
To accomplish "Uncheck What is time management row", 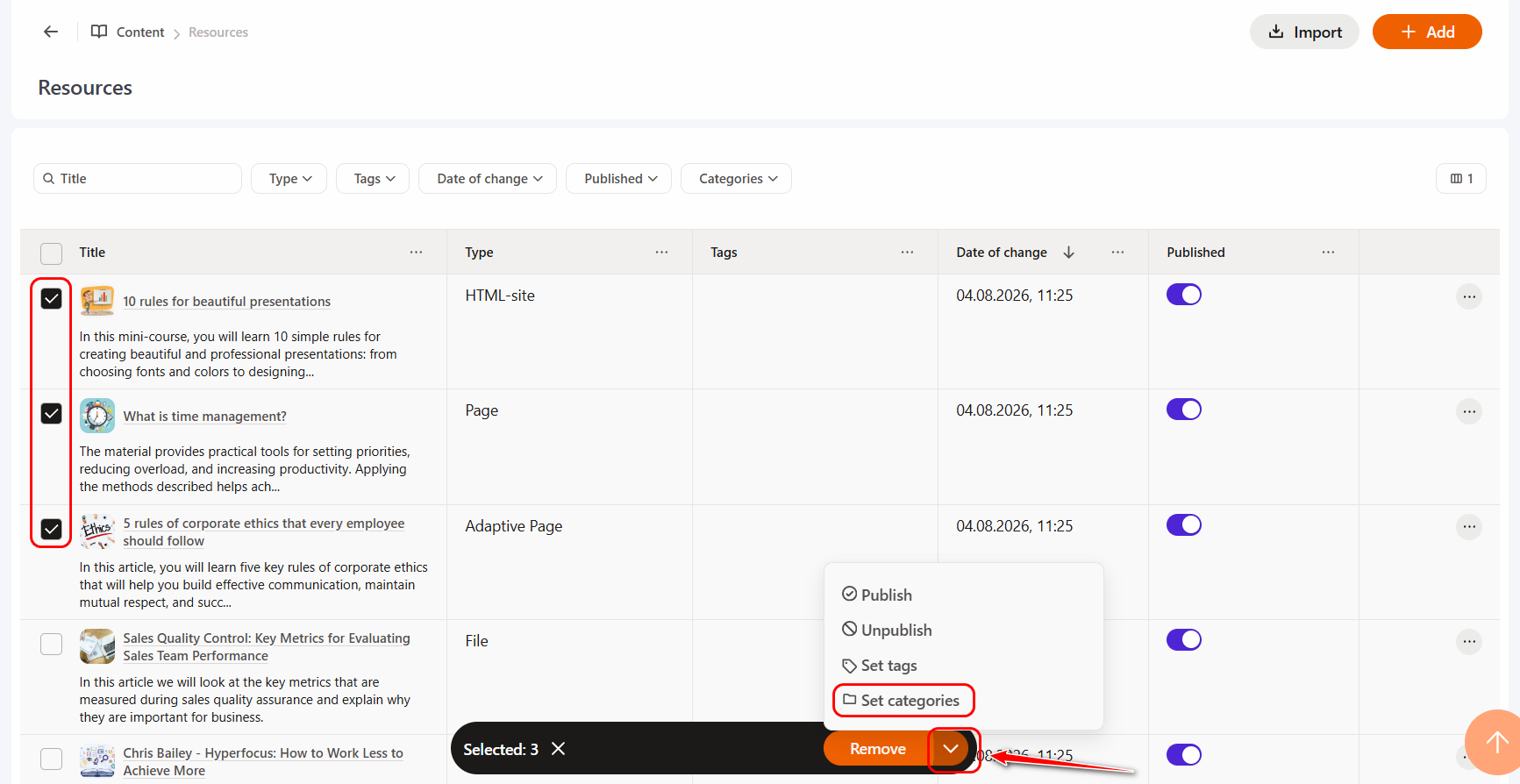I will 52,413.
